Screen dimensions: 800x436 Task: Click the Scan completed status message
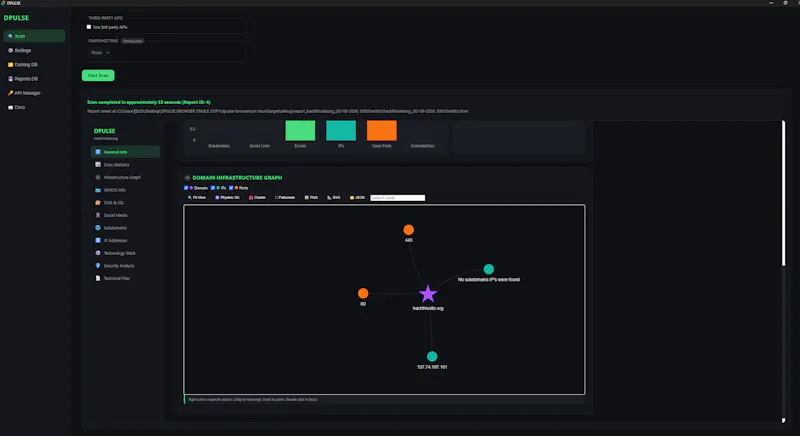pos(148,102)
